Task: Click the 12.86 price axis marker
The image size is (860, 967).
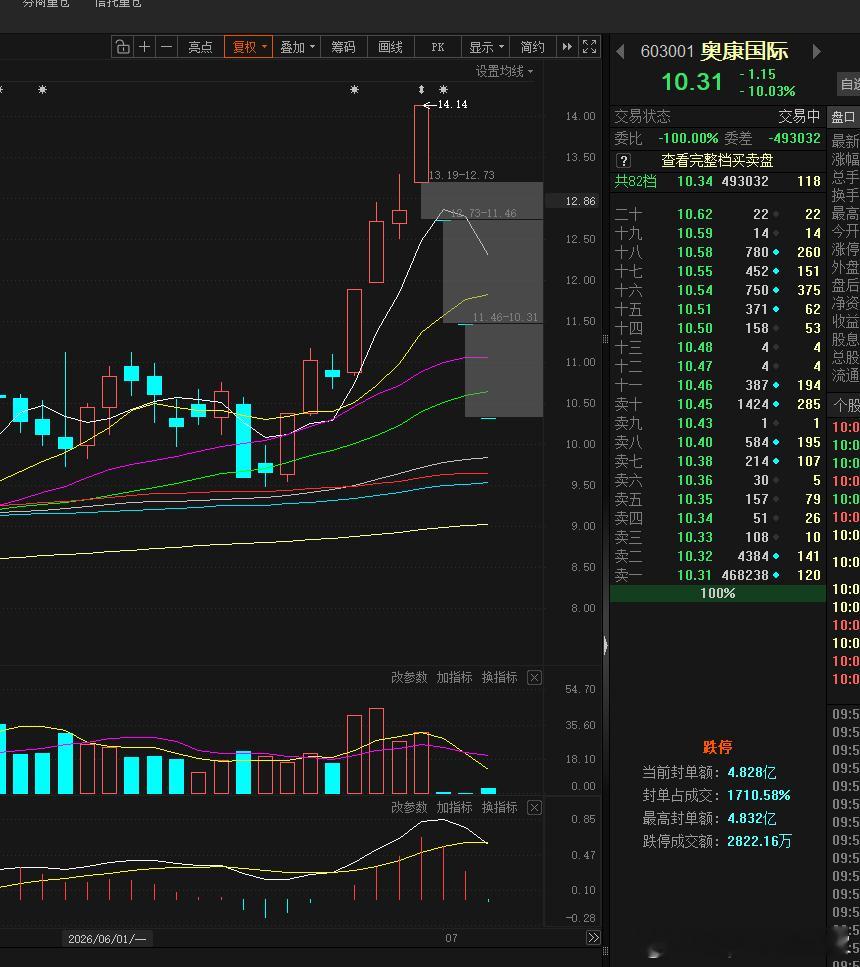Action: pos(581,201)
